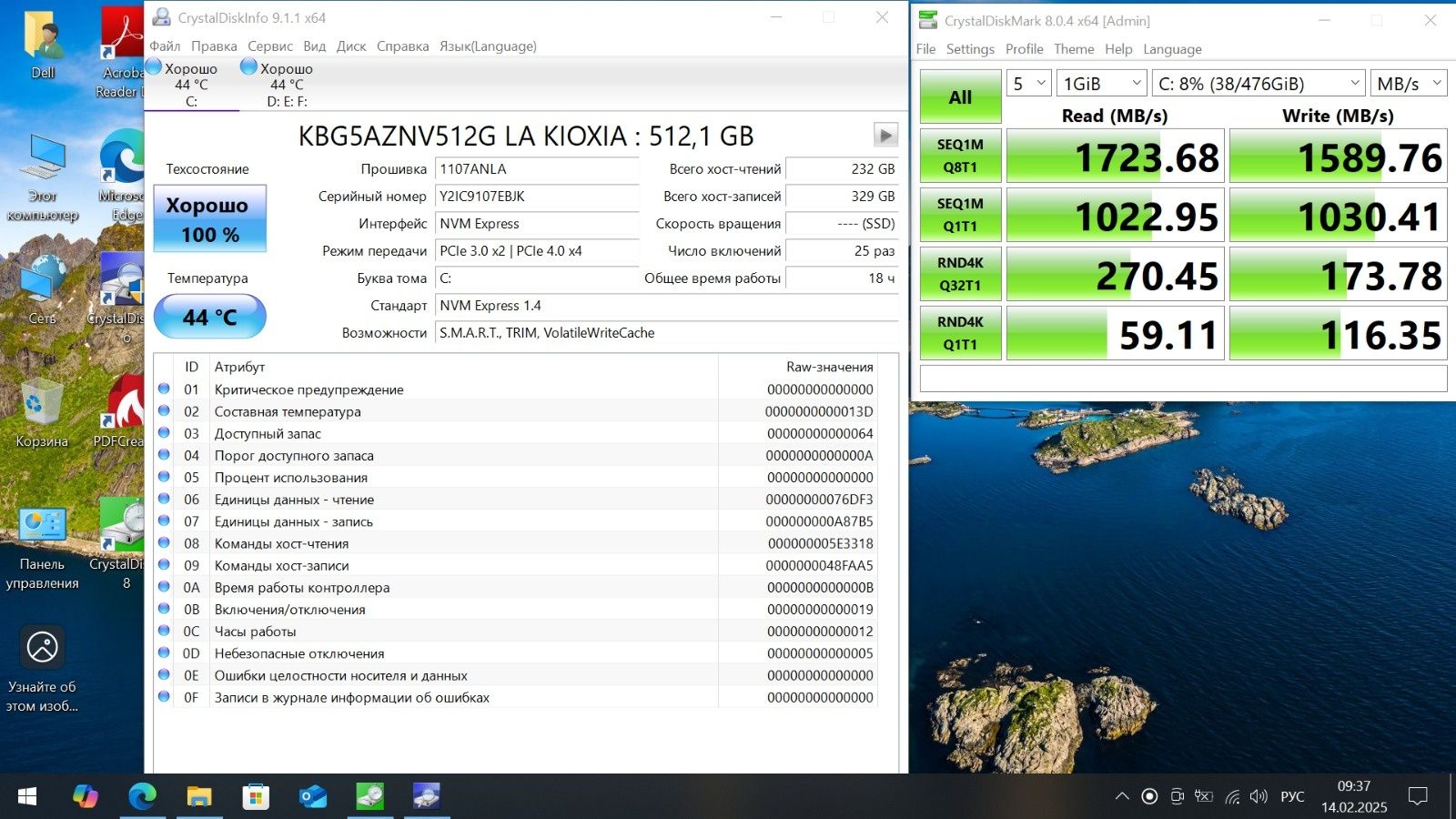Run the RND4K Q32T1 test

point(960,274)
